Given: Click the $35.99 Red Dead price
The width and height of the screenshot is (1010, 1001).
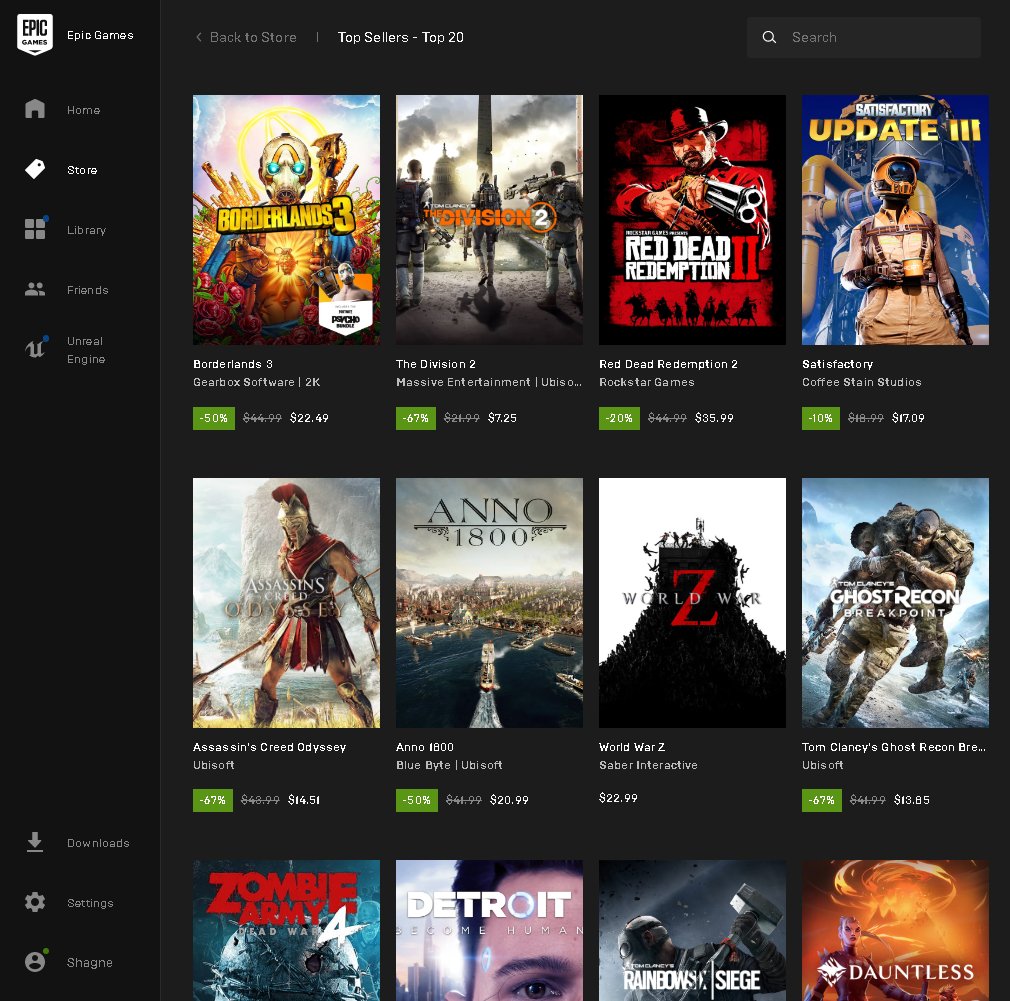Looking at the screenshot, I should click(714, 418).
